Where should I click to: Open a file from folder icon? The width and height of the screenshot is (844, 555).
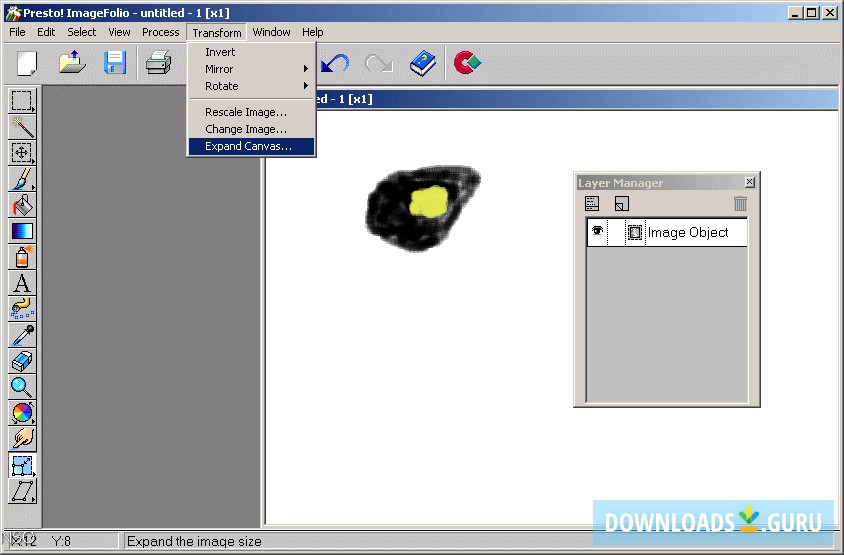click(x=72, y=62)
